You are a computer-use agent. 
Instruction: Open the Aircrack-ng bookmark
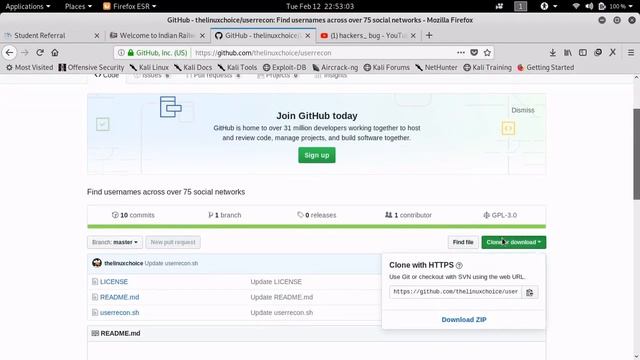coord(335,67)
